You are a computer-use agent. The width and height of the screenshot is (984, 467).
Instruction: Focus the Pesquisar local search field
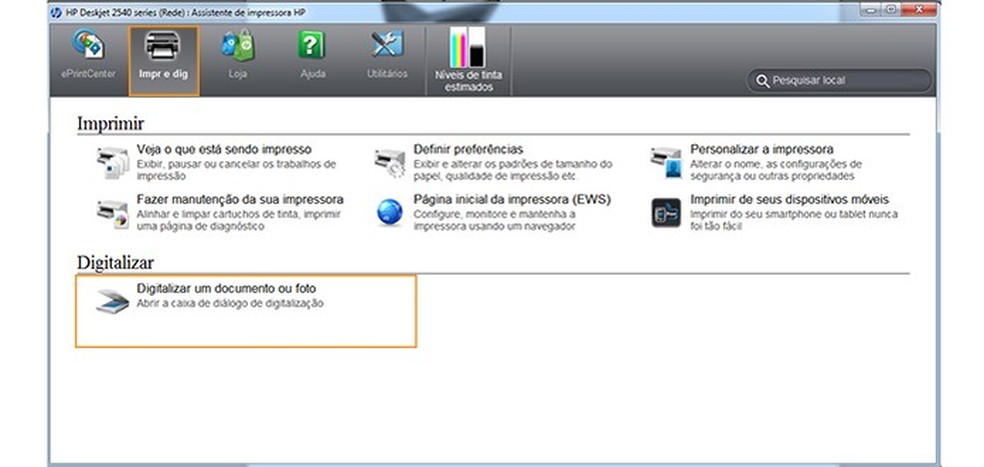click(839, 81)
